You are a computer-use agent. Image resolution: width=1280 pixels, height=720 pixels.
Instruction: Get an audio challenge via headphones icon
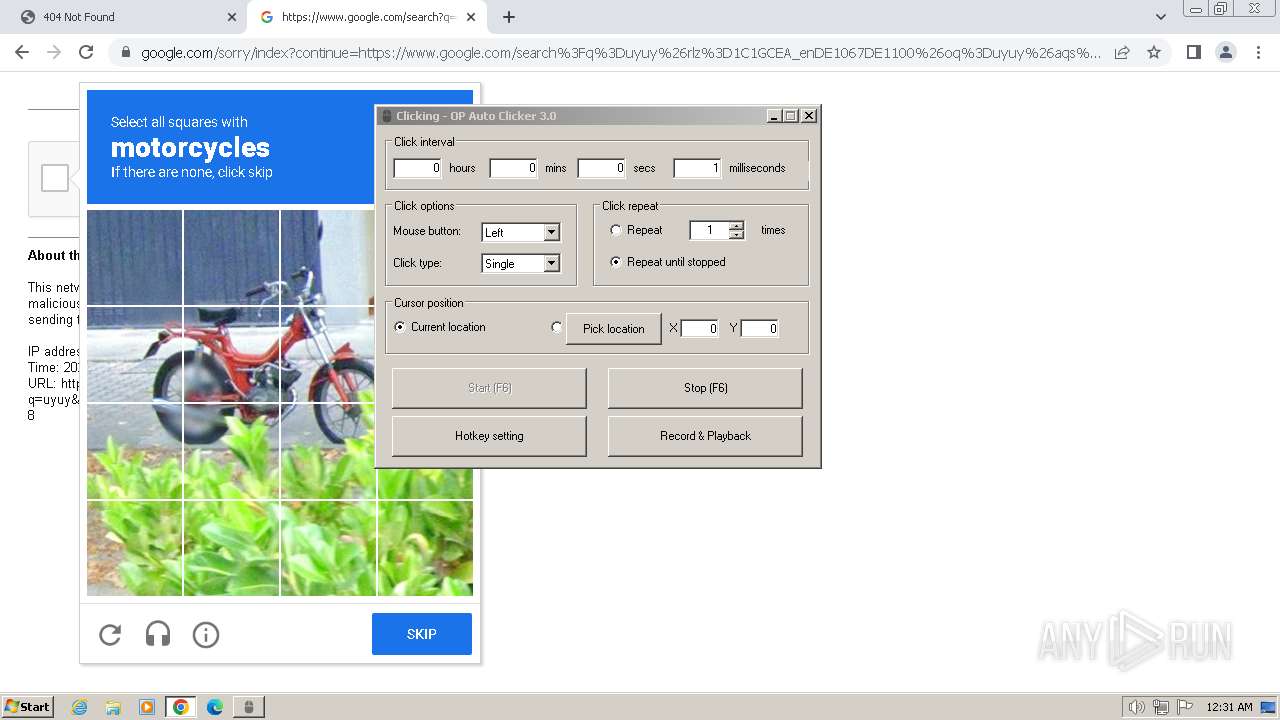pyautogui.click(x=158, y=634)
